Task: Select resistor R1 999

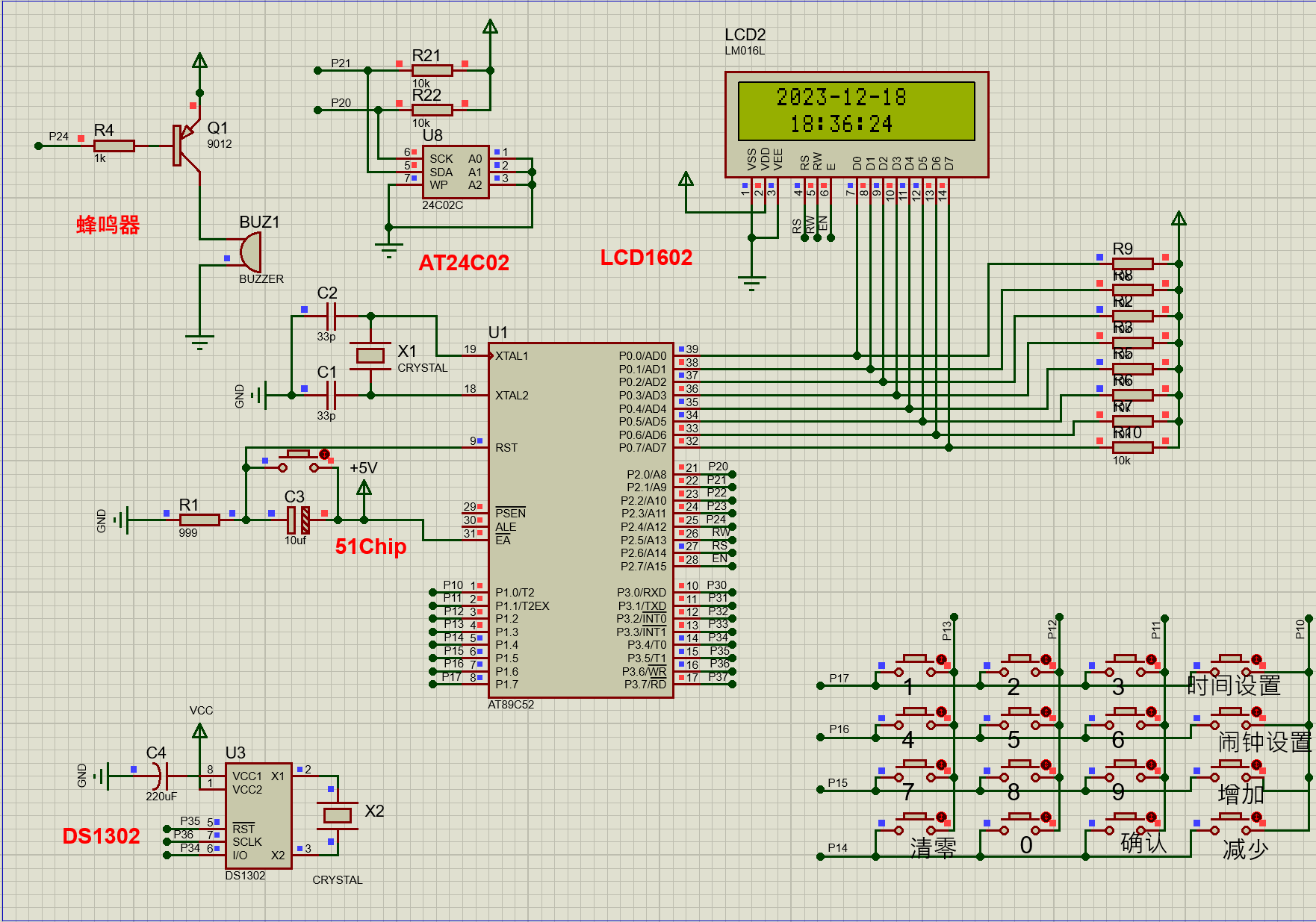Action: point(199,520)
